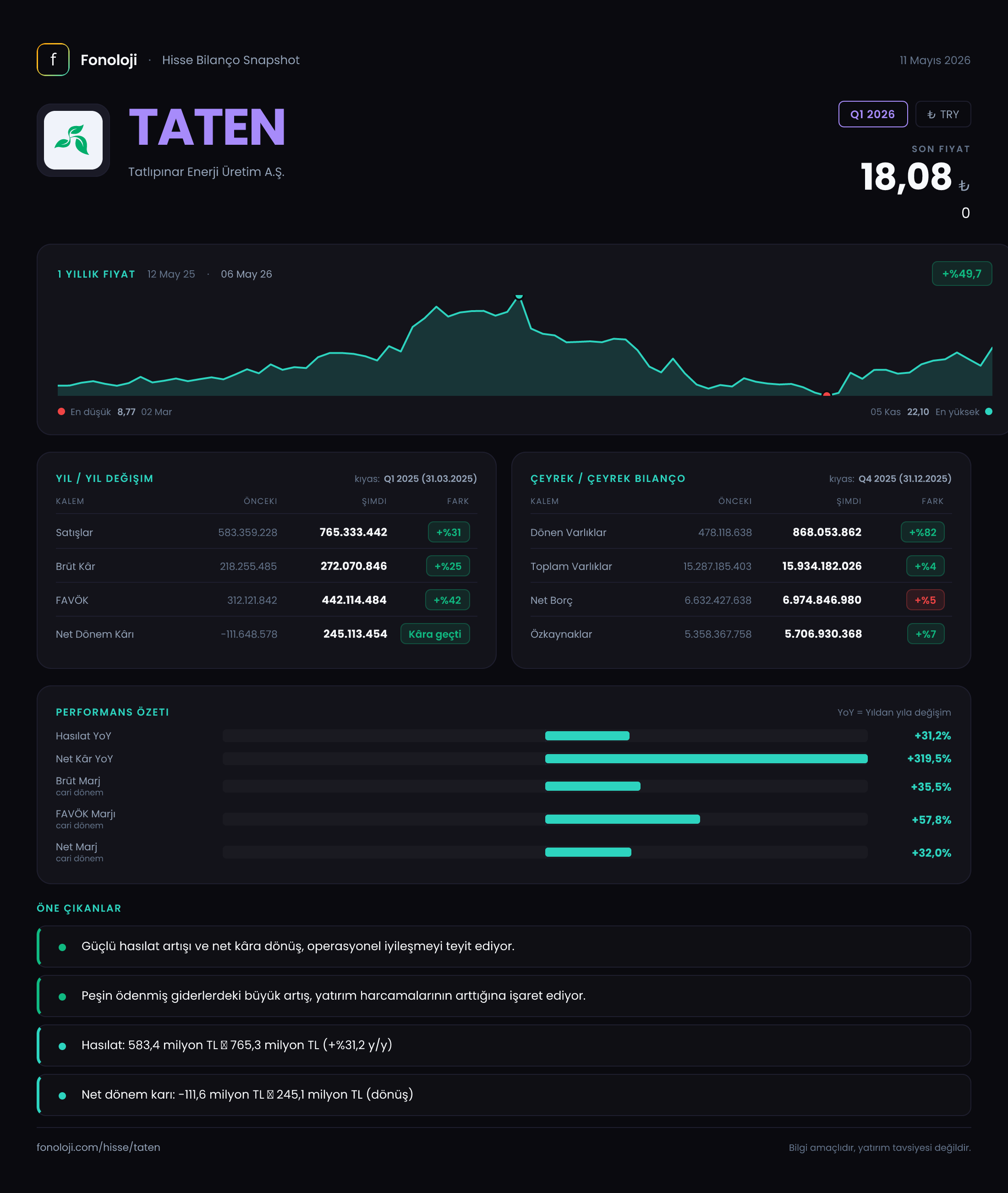Click the Net Marj progress bar

[x=545, y=852]
